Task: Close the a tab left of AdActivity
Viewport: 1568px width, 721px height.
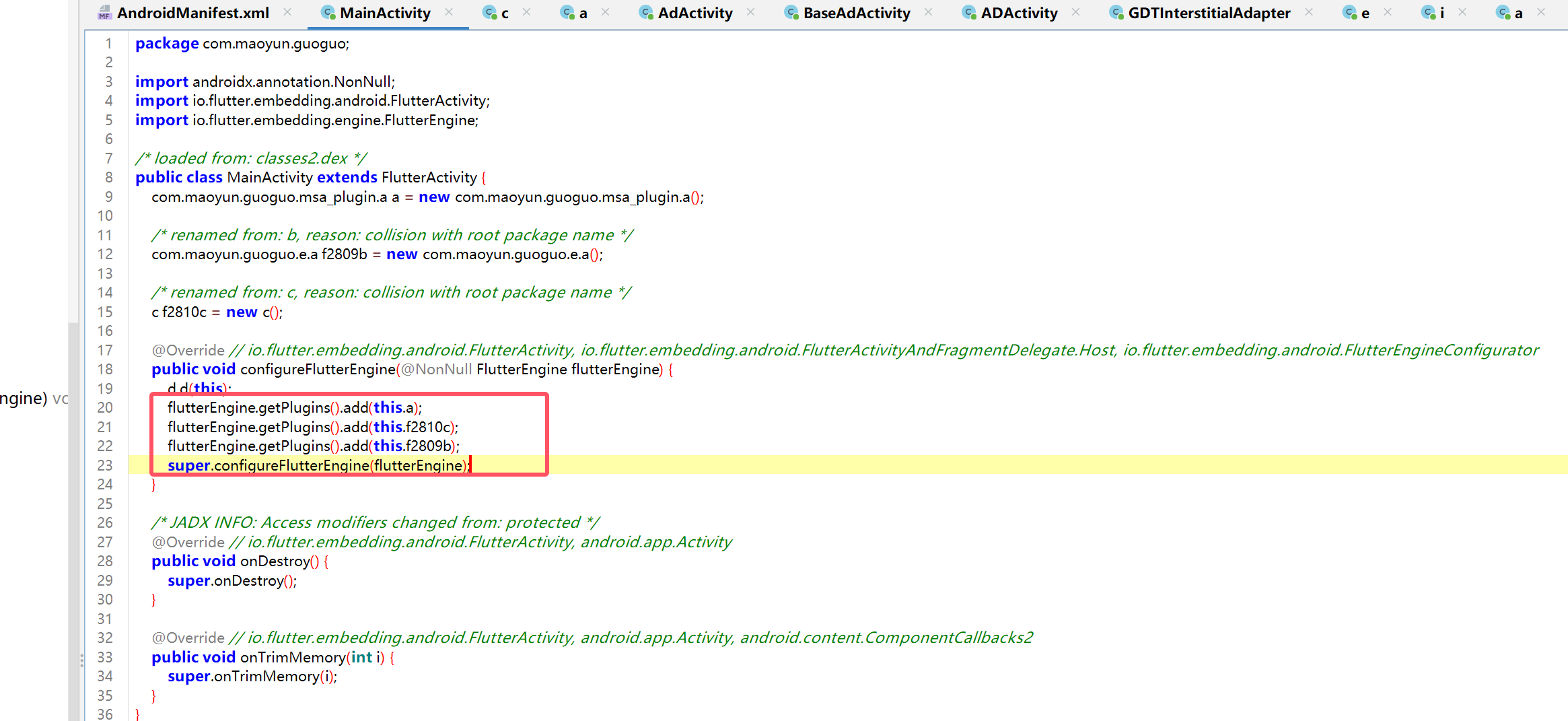Action: (605, 12)
